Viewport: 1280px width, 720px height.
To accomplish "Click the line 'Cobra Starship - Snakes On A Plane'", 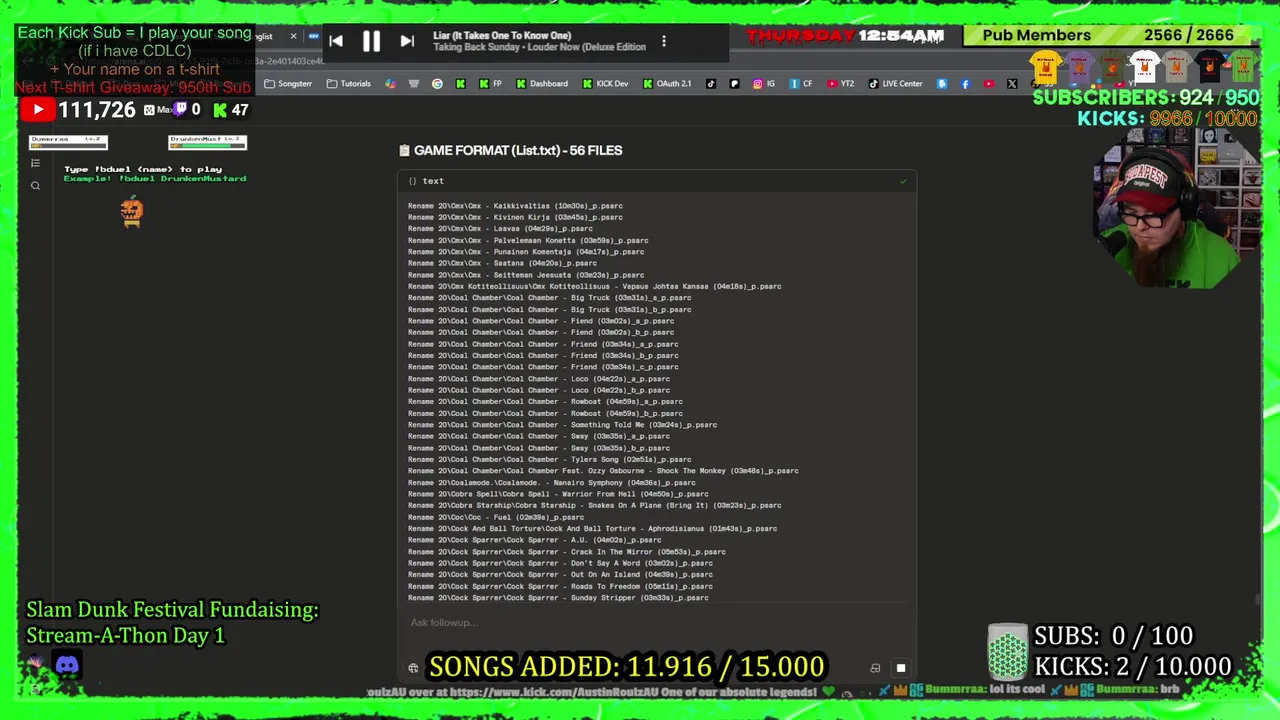I will tap(594, 505).
